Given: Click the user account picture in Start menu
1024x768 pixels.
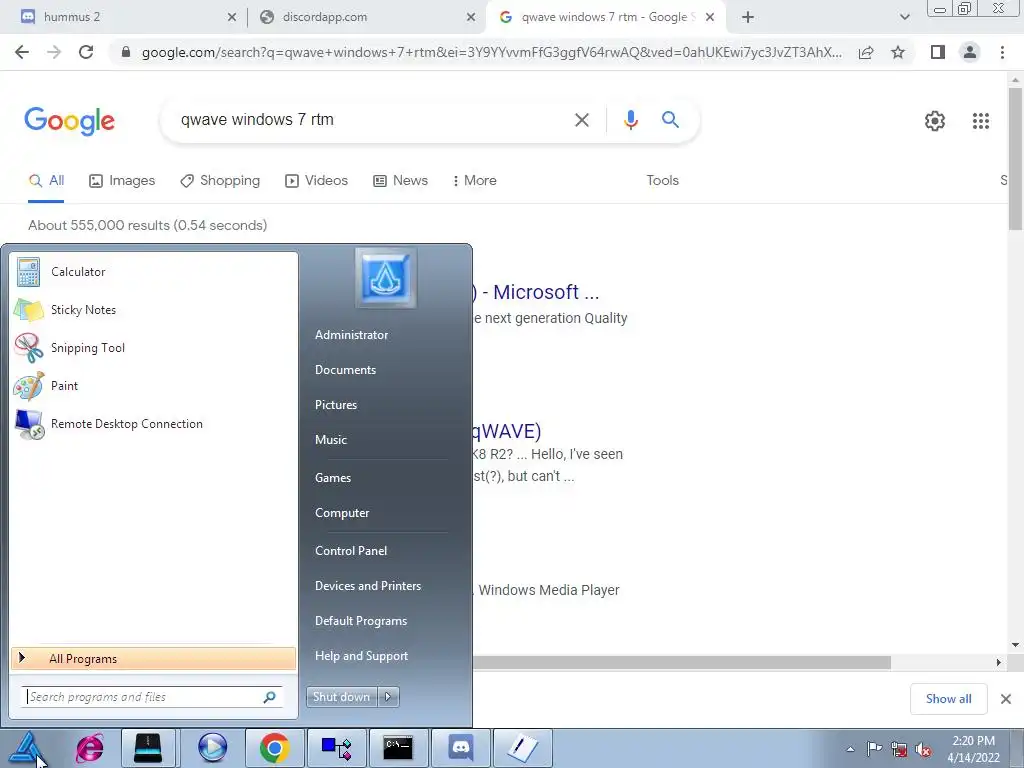Looking at the screenshot, I should (x=386, y=278).
